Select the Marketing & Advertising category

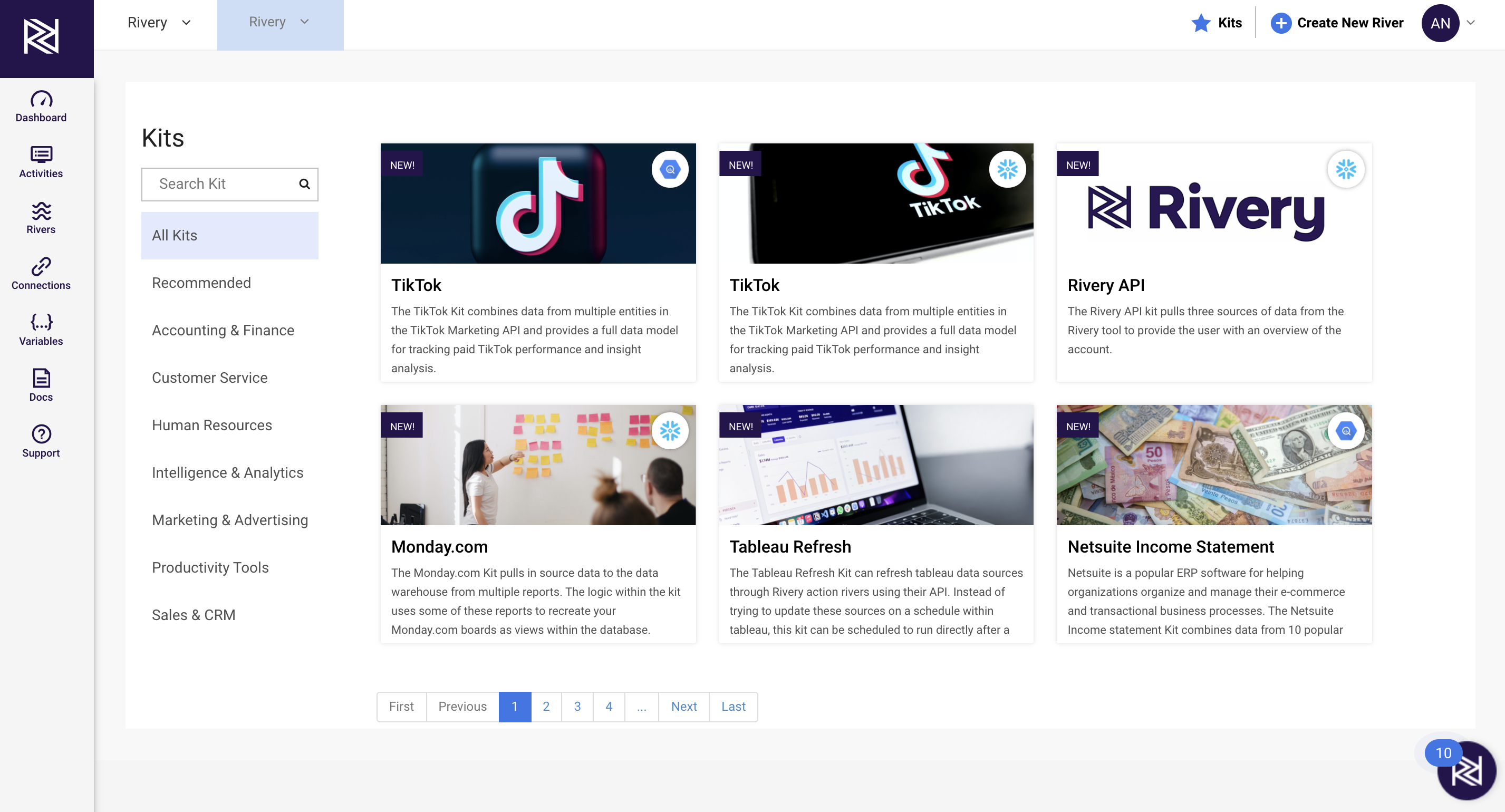point(229,520)
